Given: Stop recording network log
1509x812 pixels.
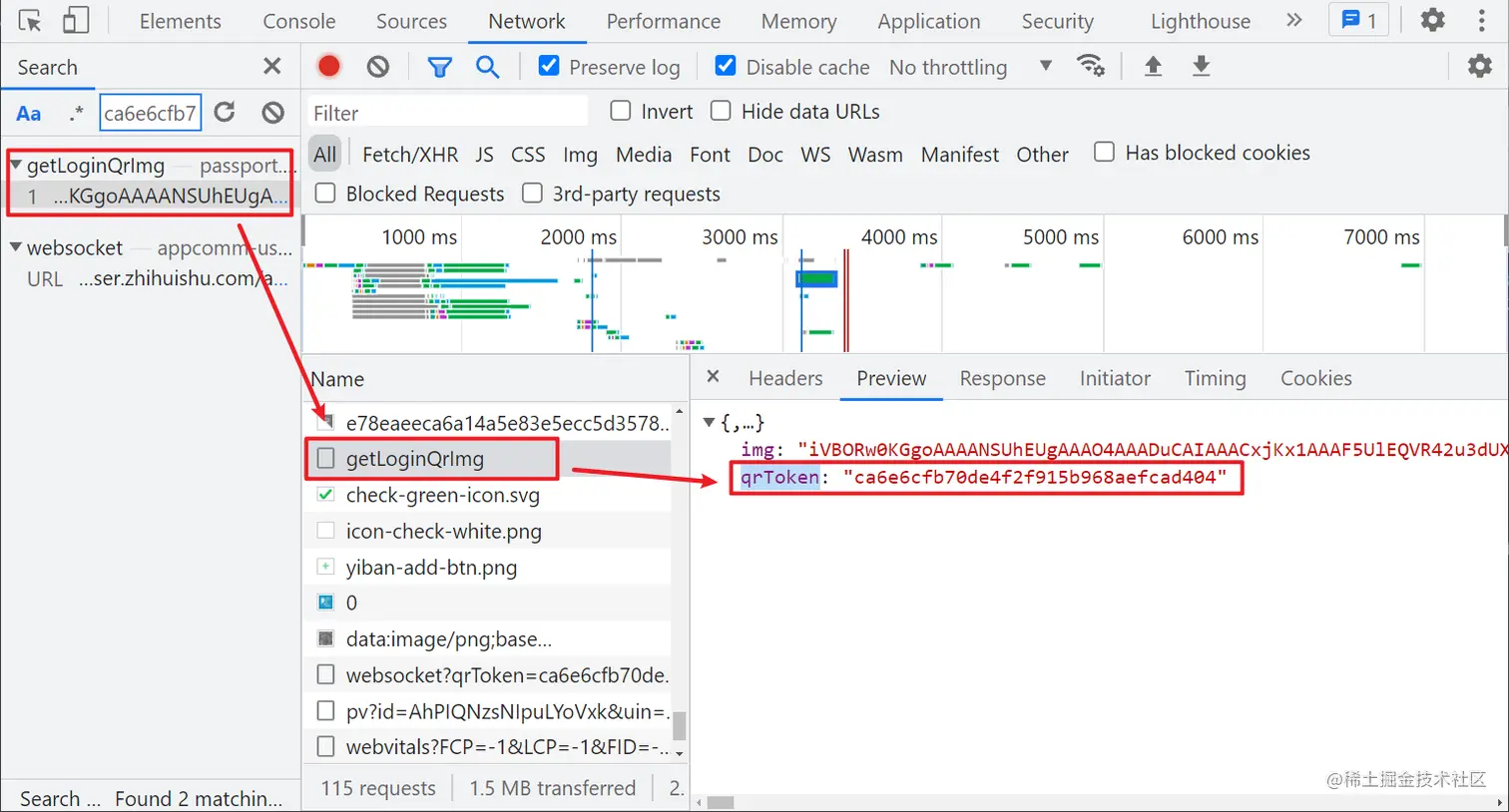Looking at the screenshot, I should [x=328, y=67].
